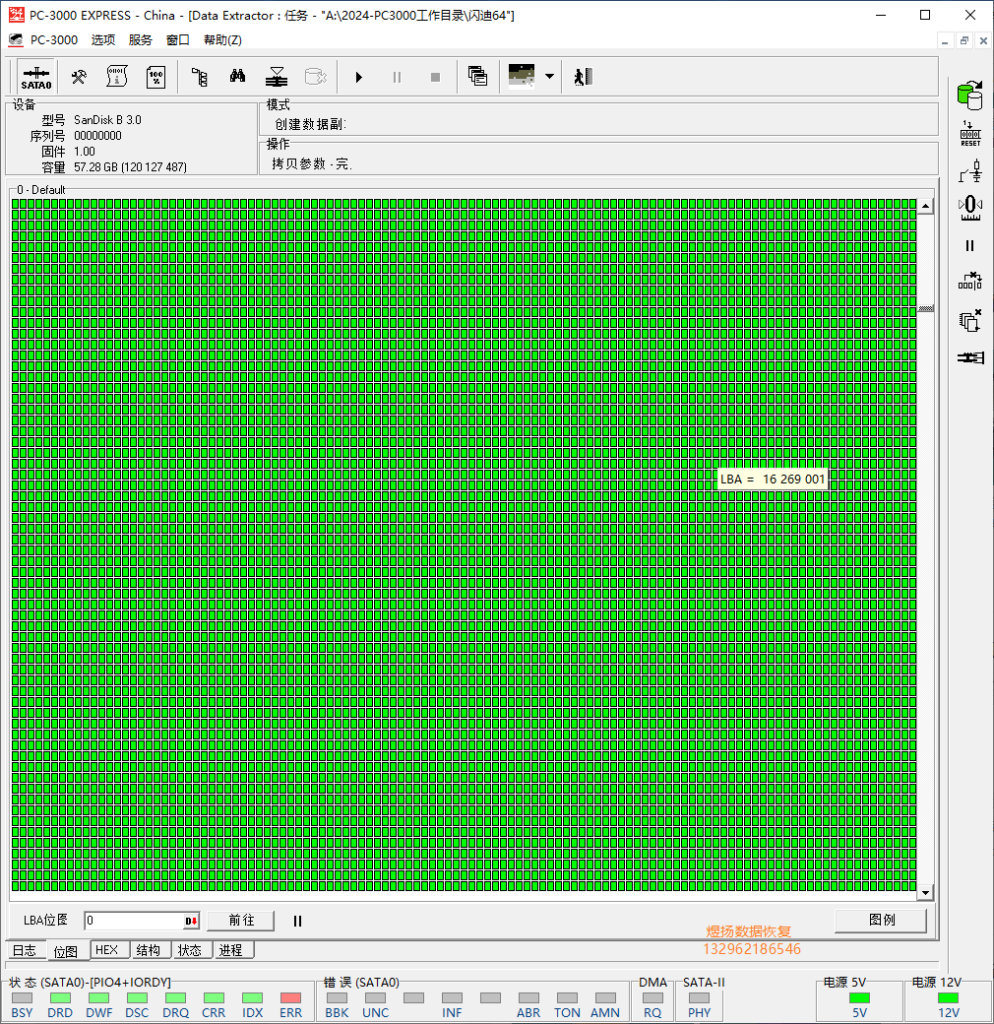Image resolution: width=994 pixels, height=1024 pixels.
Task: Start the task with the play button
Action: click(359, 77)
